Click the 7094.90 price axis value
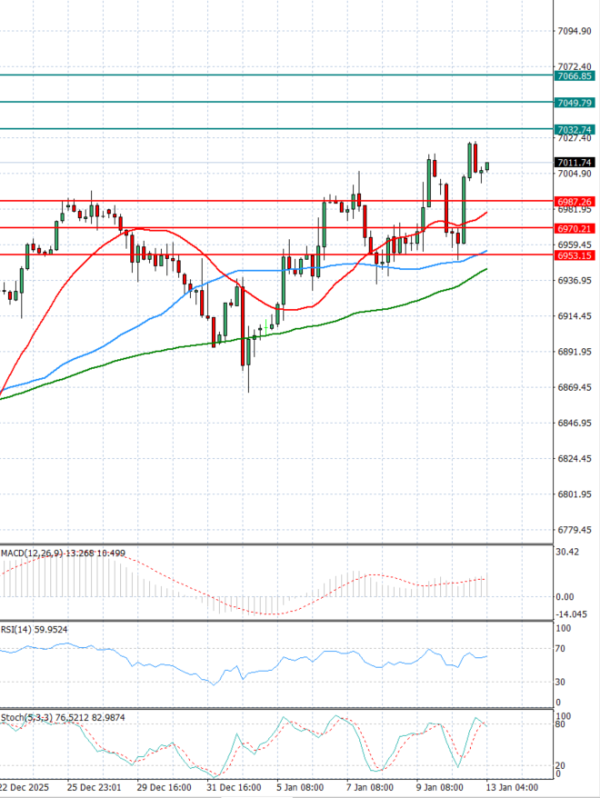This screenshot has width=600, height=798. pos(573,31)
